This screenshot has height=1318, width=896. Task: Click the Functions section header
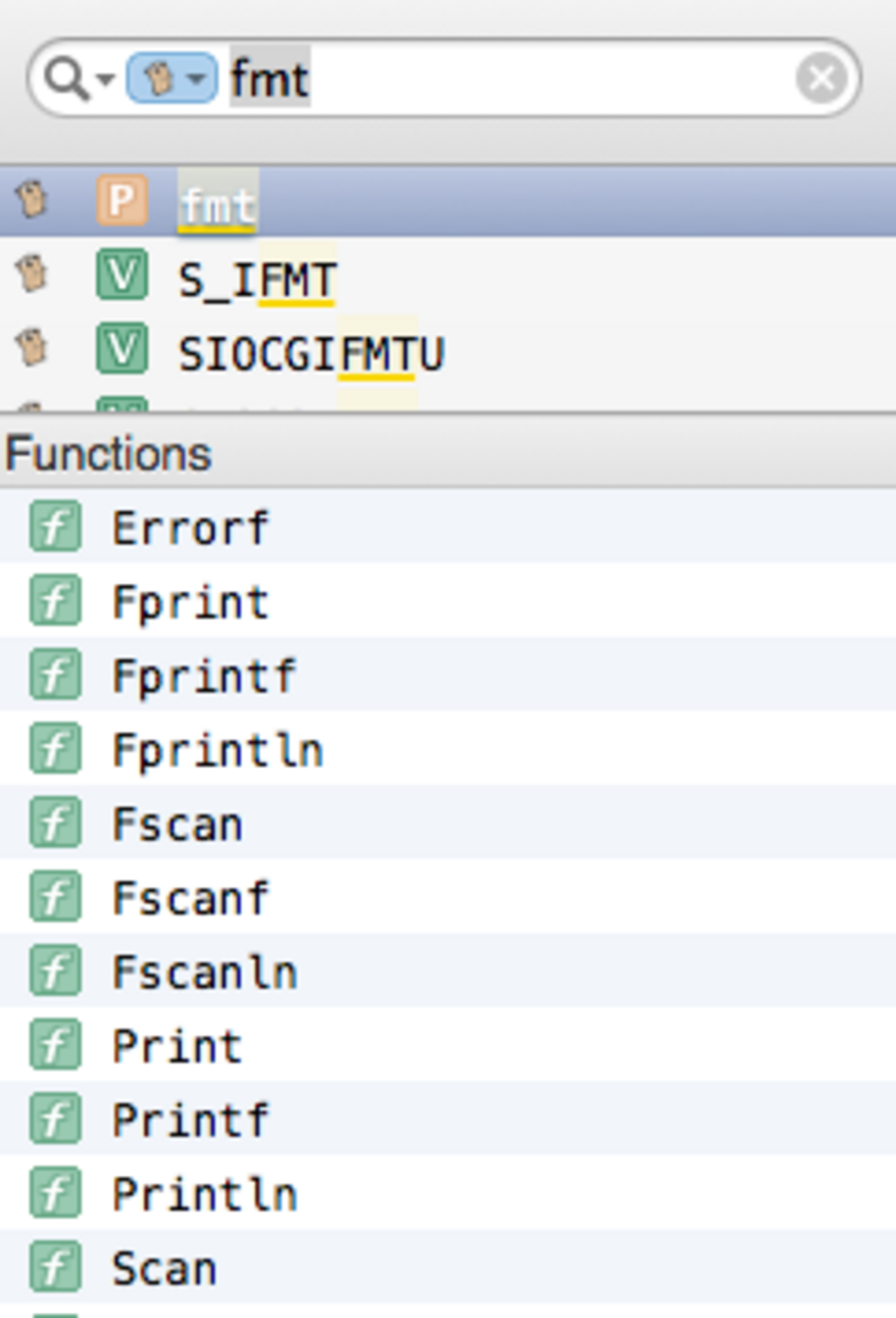109,454
